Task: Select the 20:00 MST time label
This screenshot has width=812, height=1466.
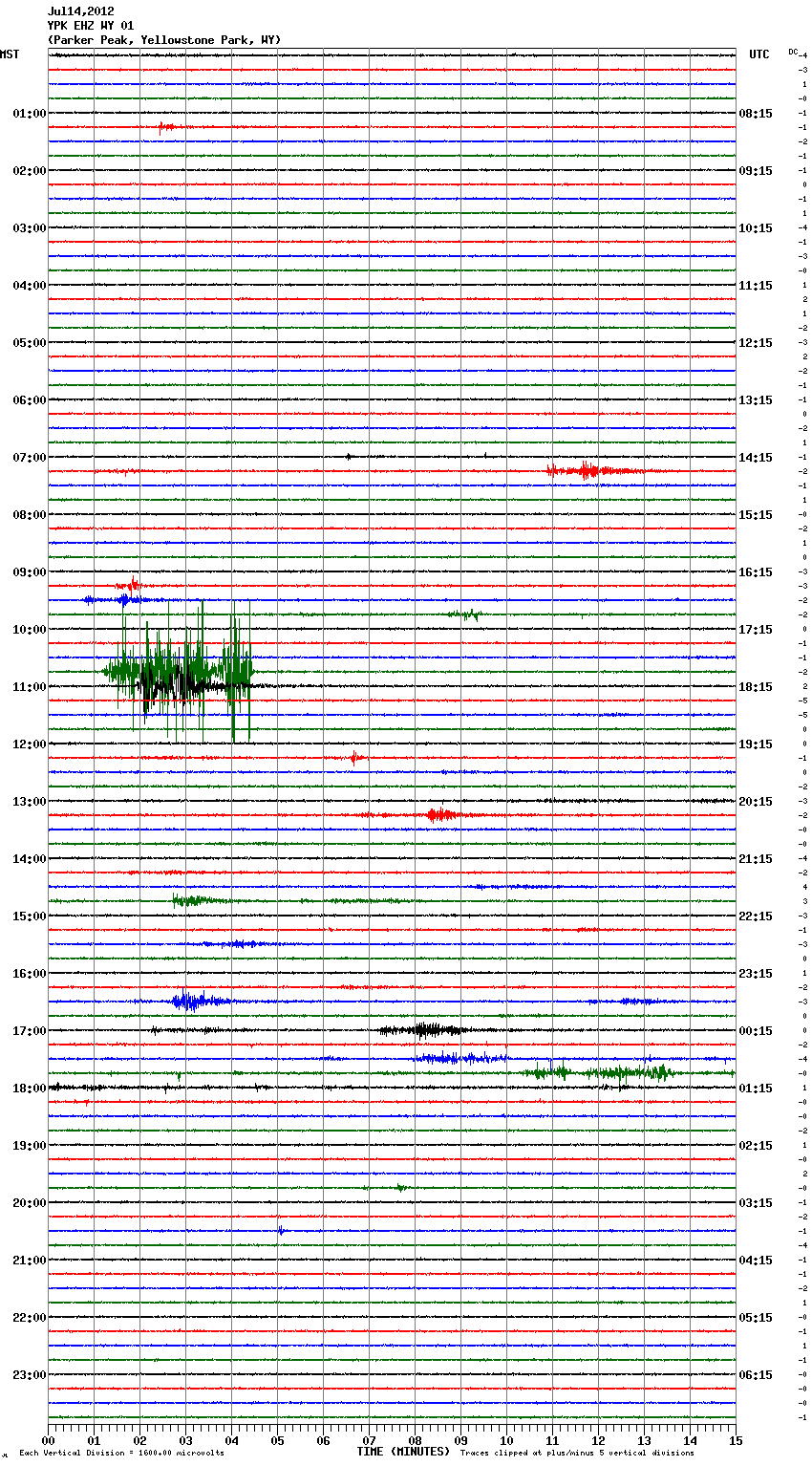Action: (30, 1203)
